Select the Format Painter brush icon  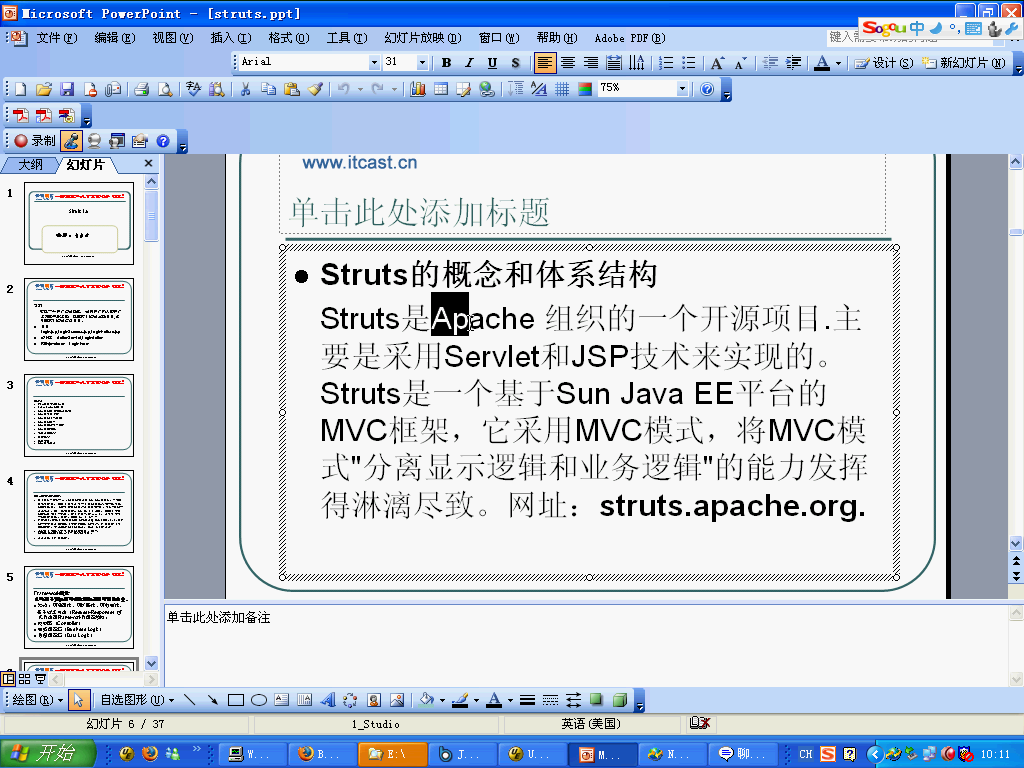tap(315, 89)
